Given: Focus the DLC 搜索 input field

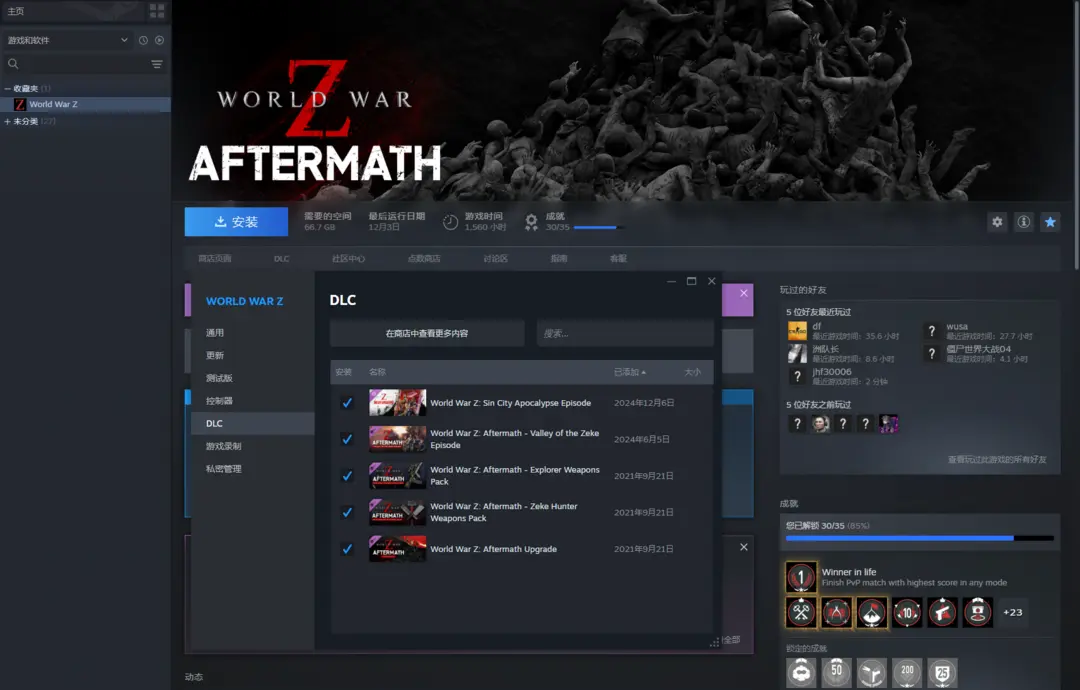Looking at the screenshot, I should tap(625, 333).
